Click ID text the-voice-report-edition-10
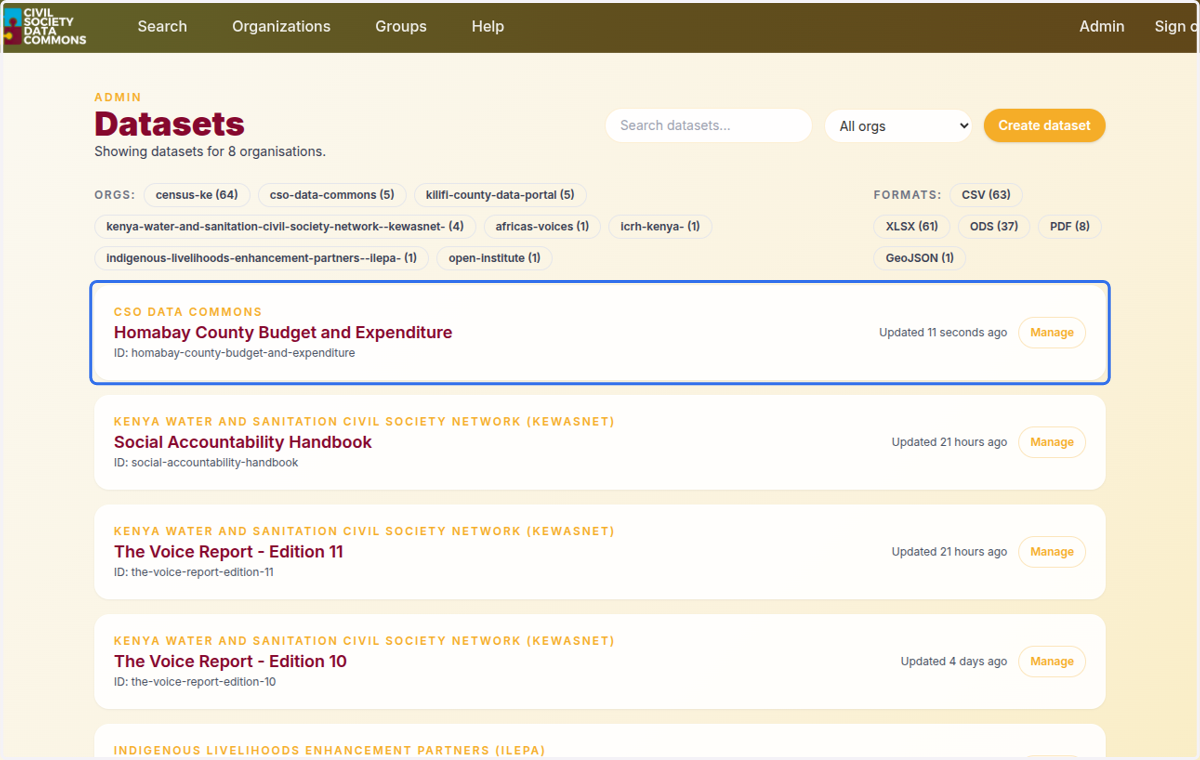Screen dimensions: 1200x760 click(x=195, y=682)
